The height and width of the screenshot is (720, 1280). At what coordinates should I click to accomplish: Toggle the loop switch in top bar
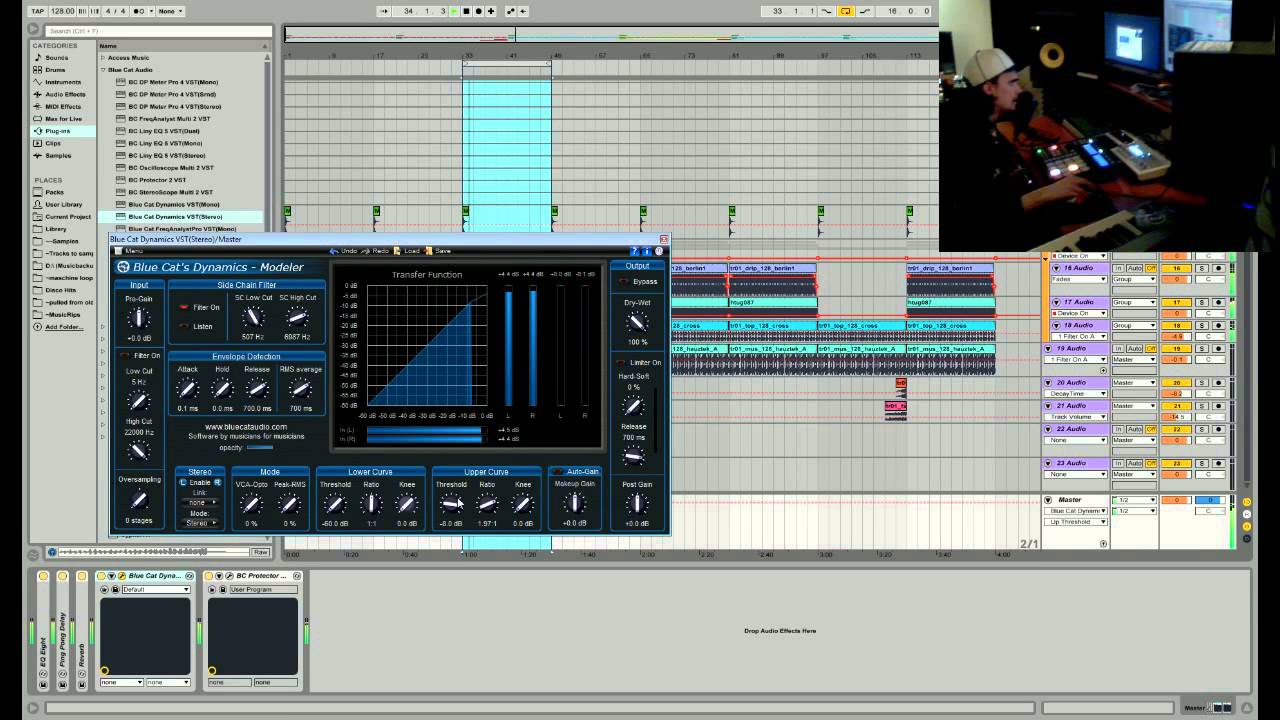pos(846,11)
